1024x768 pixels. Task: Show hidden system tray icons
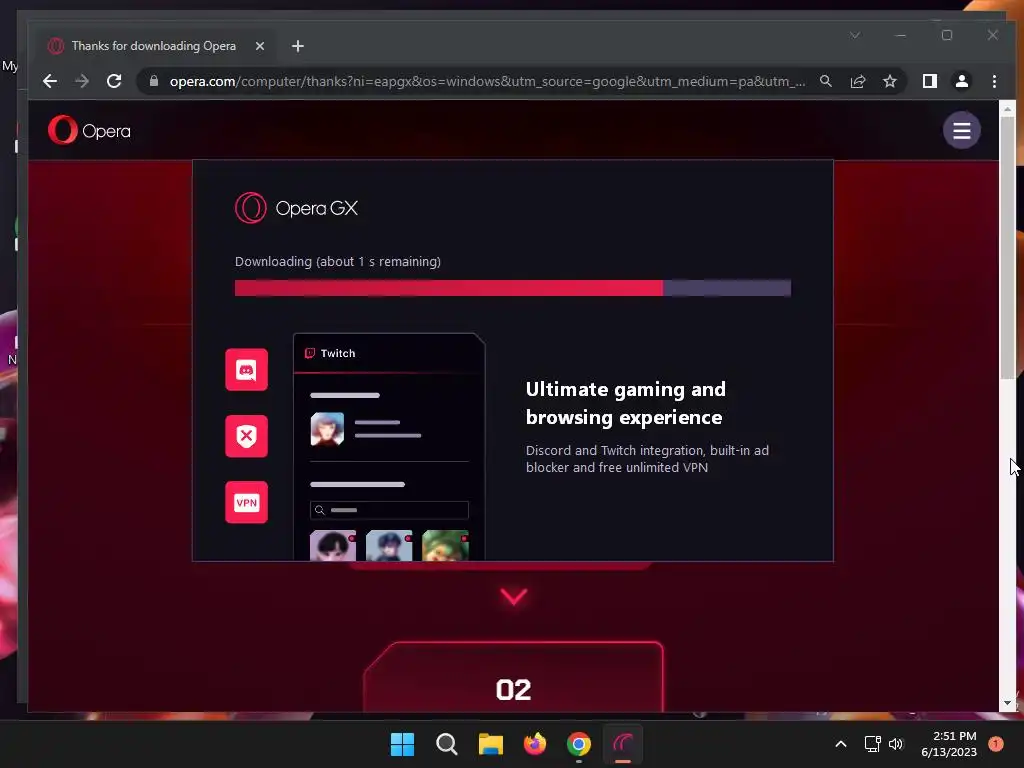coord(841,744)
